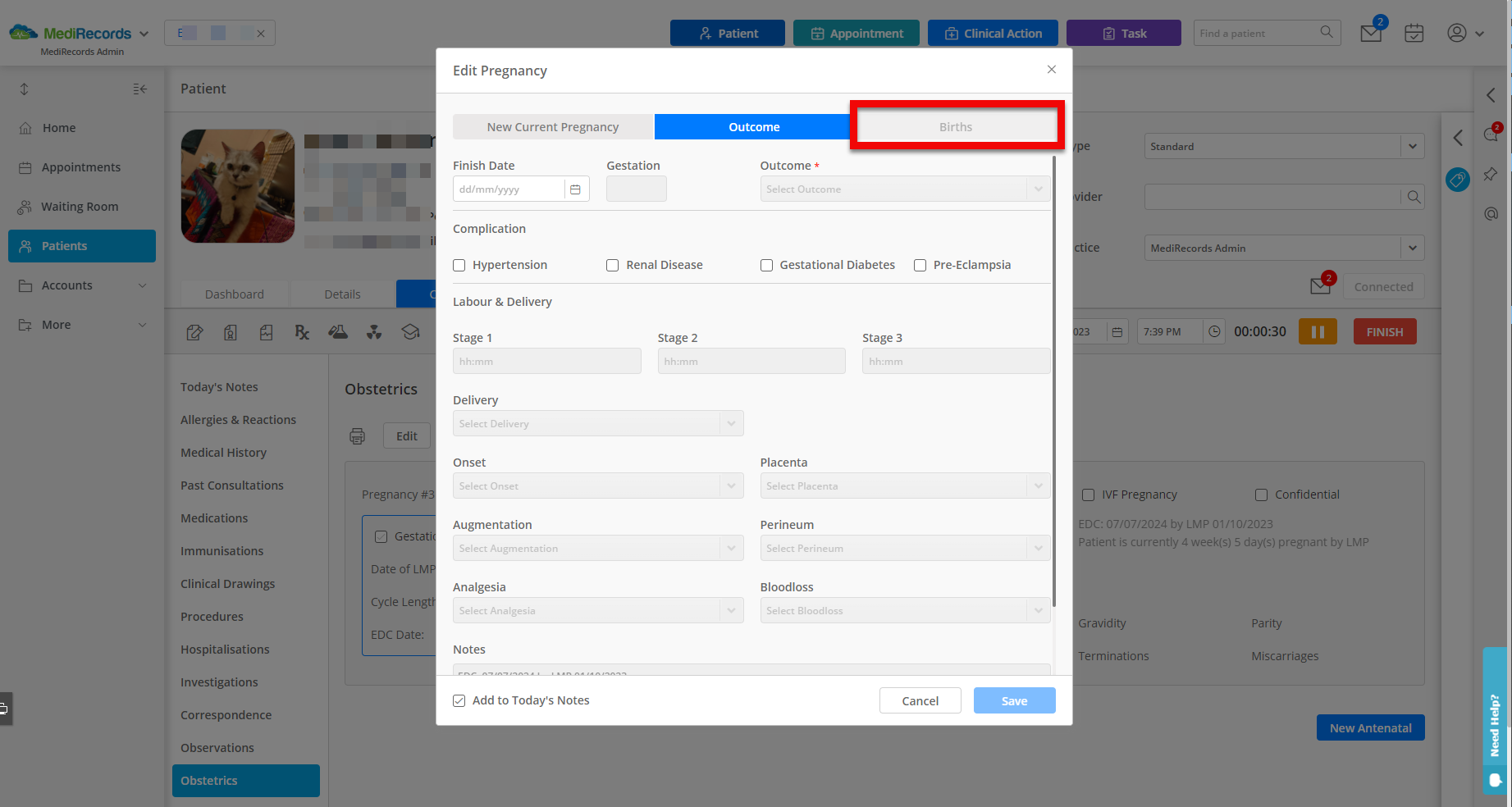Screen dimensions: 1512x807
Task: Click the edit note icon in consultation toolbar
Action: (x=194, y=331)
